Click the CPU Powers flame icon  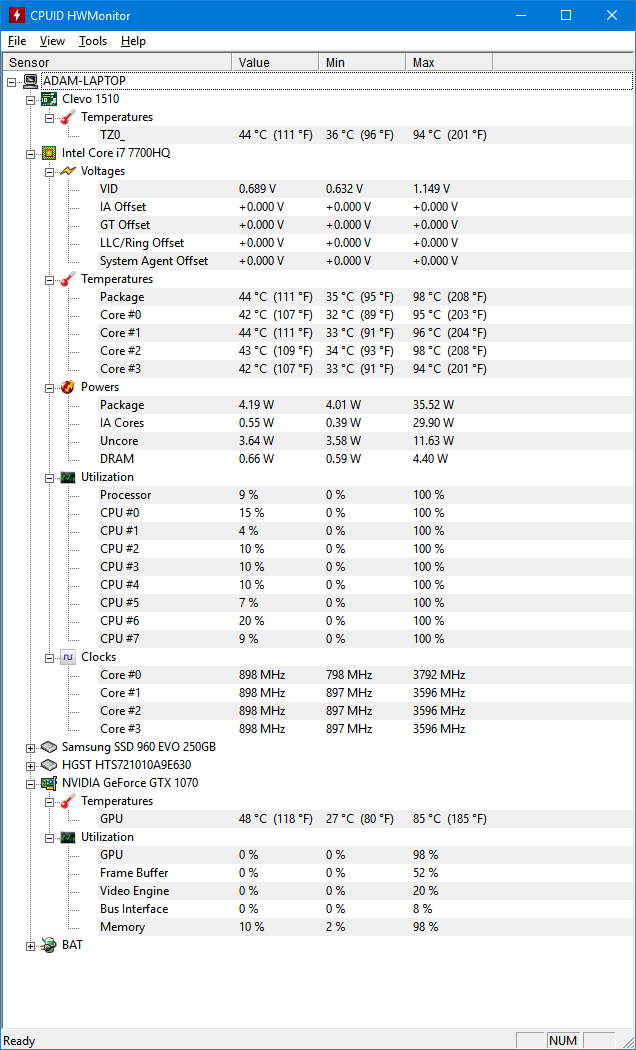(x=68, y=387)
